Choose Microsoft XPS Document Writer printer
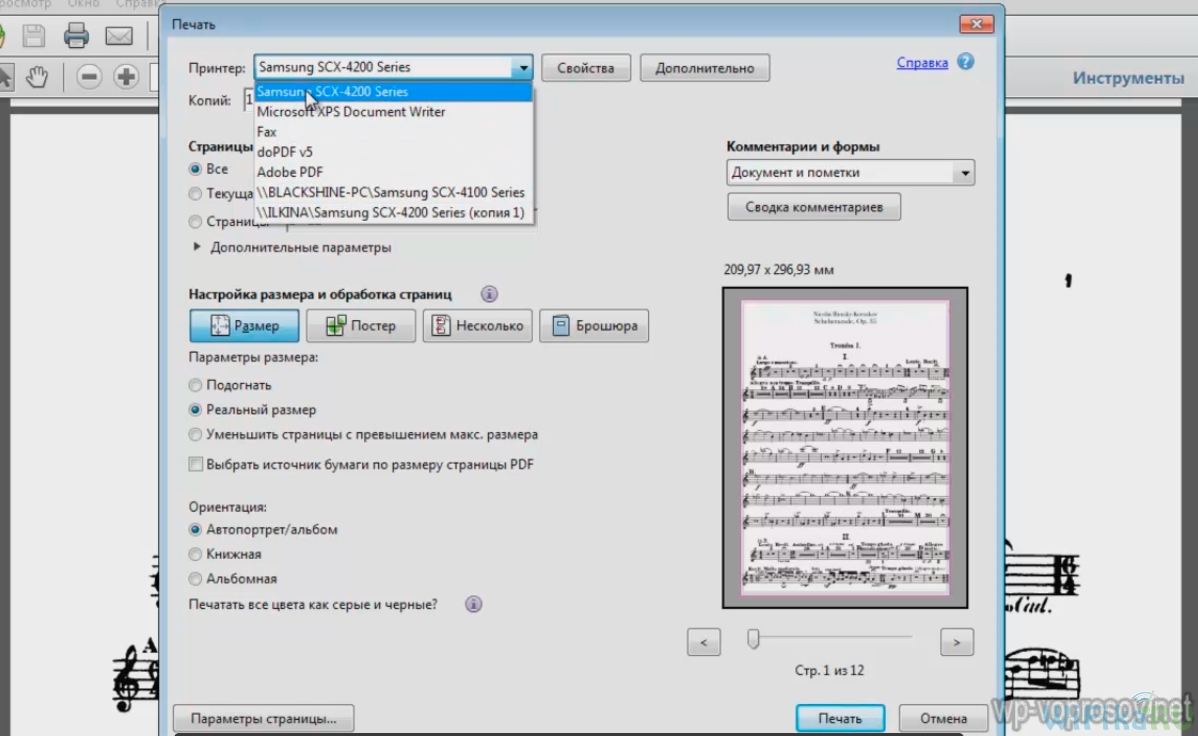This screenshot has height=736, width=1198. click(x=351, y=112)
